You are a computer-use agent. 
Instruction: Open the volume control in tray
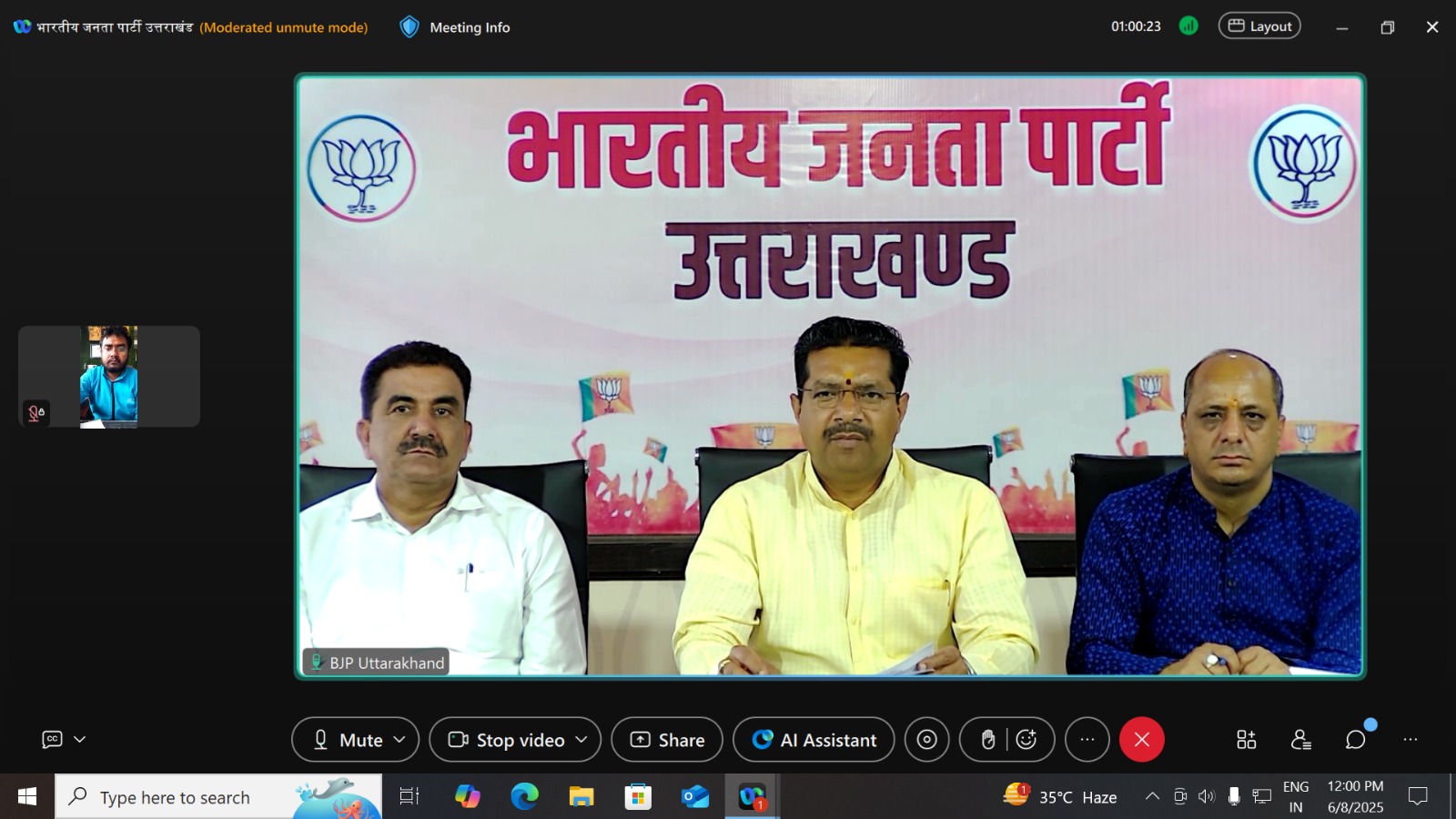pyautogui.click(x=1207, y=796)
